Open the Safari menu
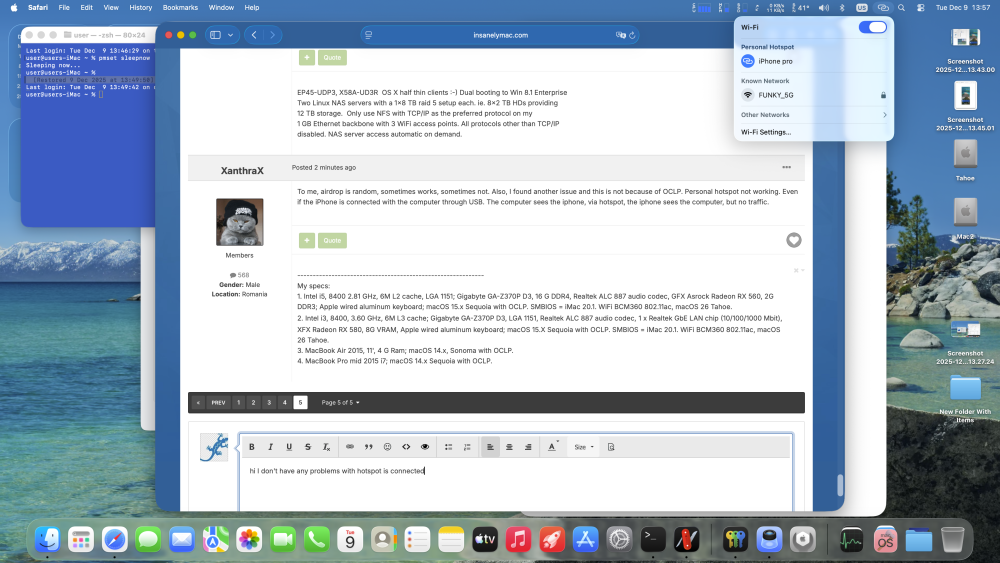This screenshot has height=563, width=1000. click(x=38, y=8)
